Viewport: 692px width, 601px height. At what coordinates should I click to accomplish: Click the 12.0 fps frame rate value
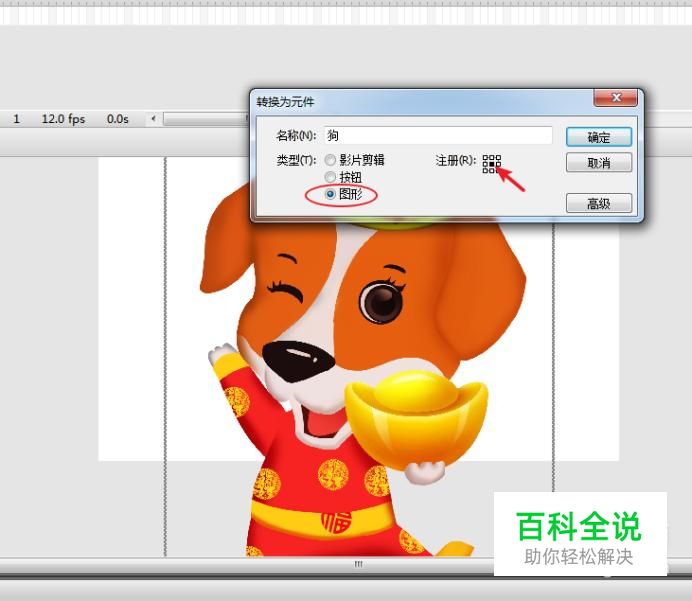[63, 119]
